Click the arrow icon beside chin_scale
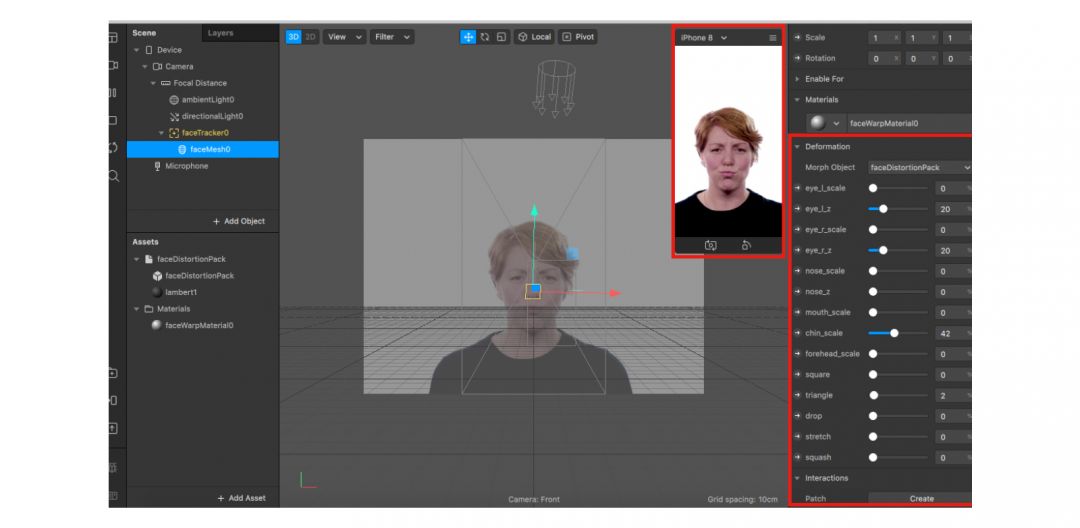Image resolution: width=1080 pixels, height=528 pixels. point(797,333)
